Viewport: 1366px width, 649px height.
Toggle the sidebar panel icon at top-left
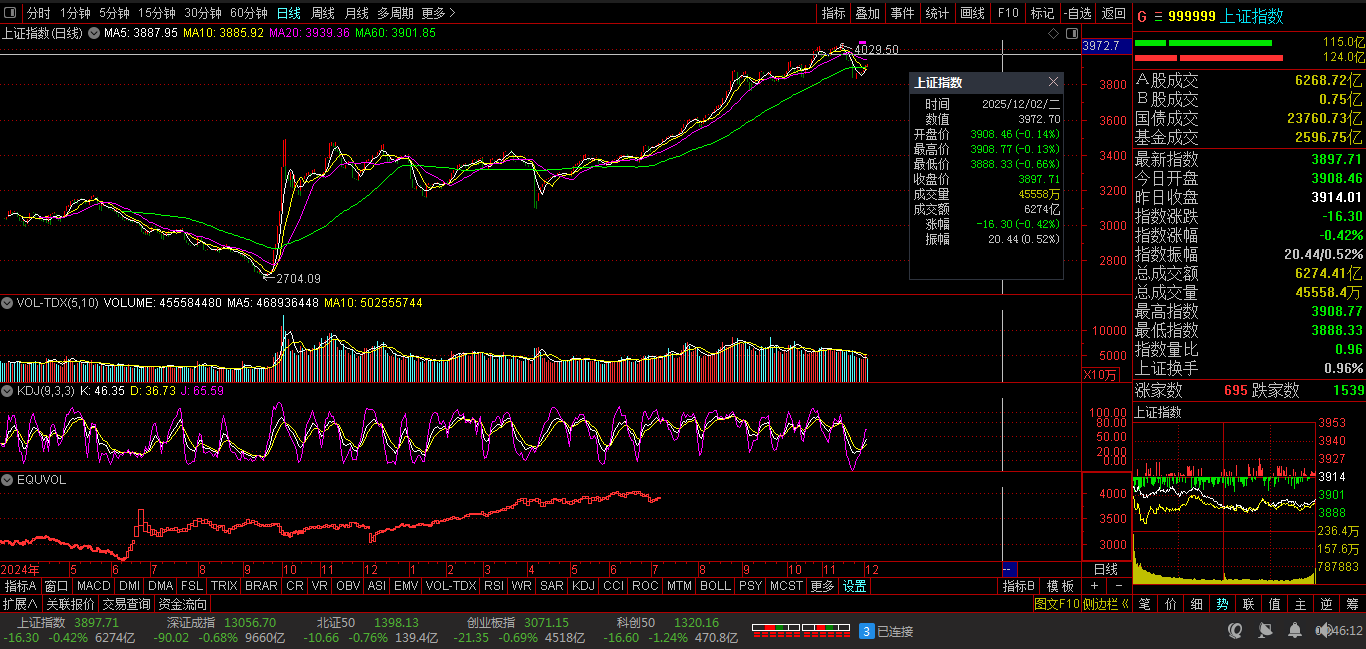pos(11,13)
